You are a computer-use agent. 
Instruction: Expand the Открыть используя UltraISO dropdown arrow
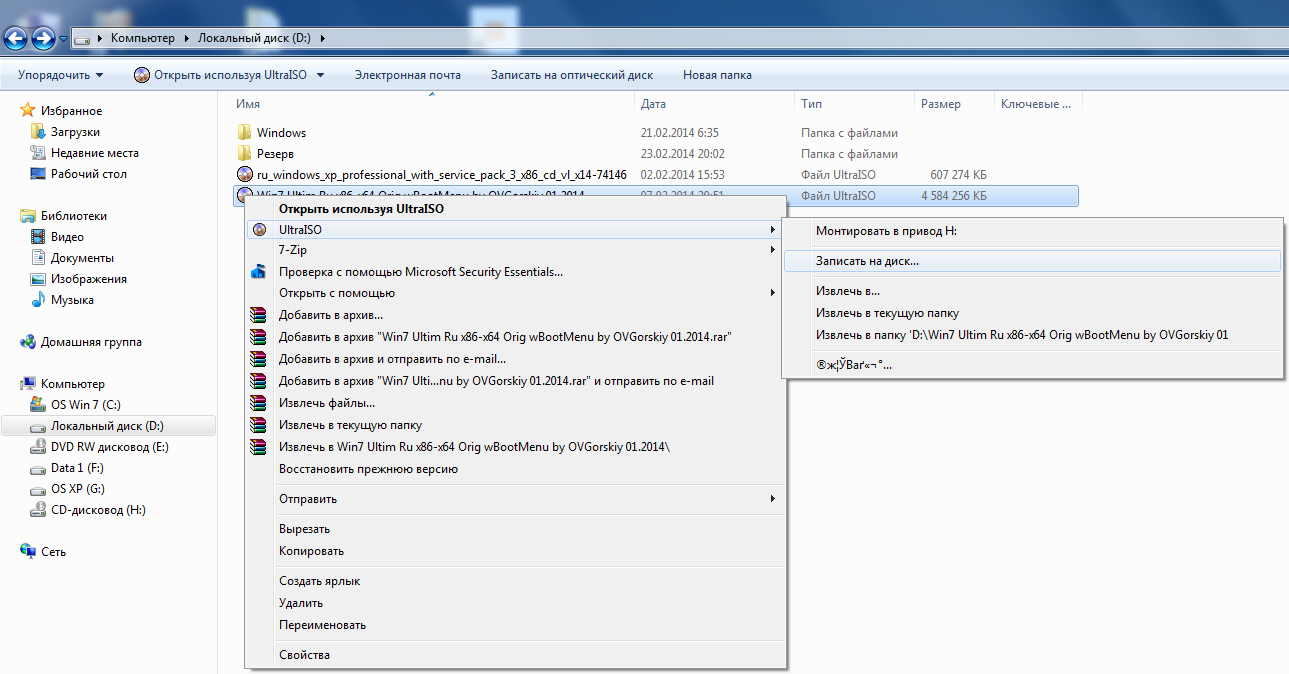(x=318, y=75)
